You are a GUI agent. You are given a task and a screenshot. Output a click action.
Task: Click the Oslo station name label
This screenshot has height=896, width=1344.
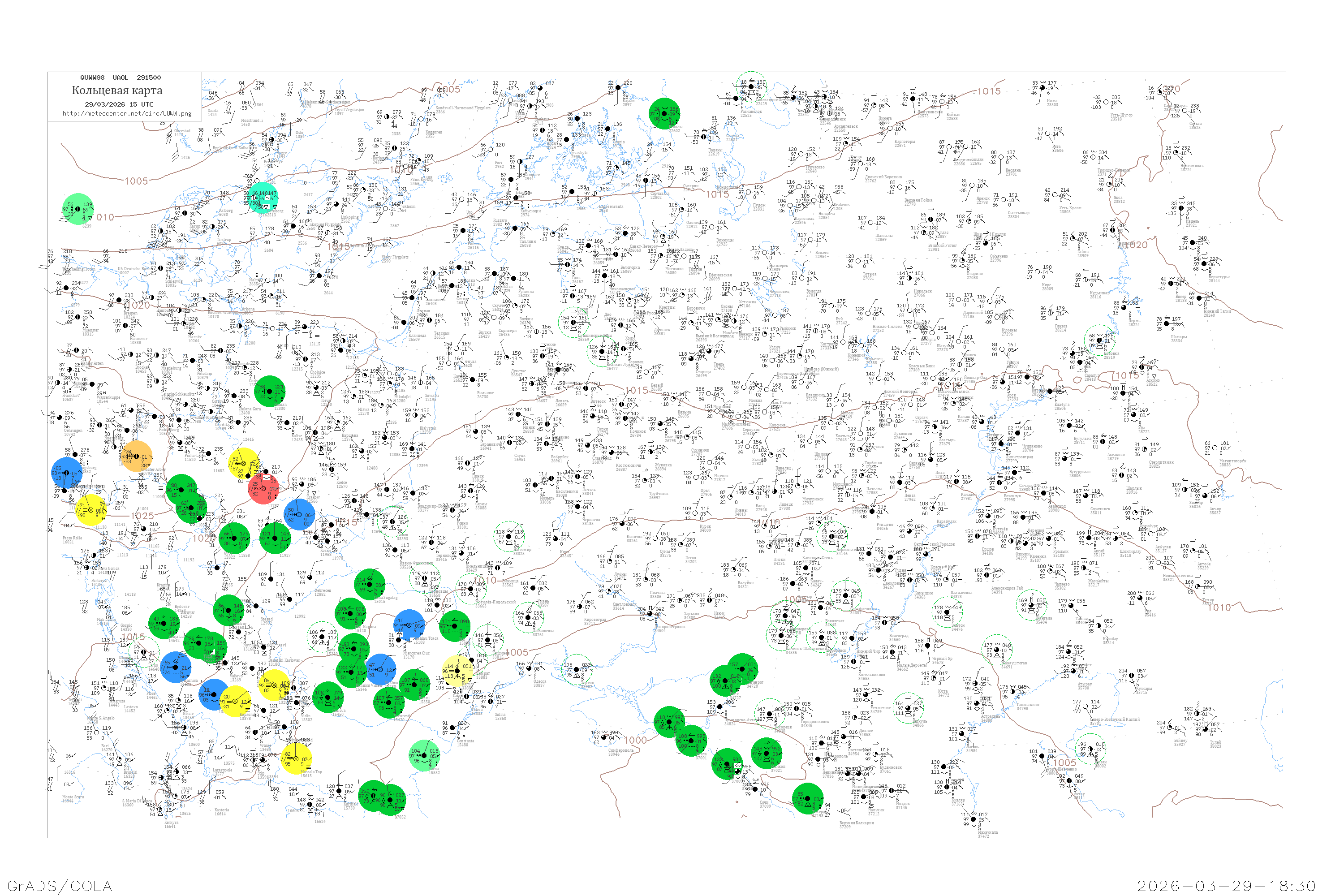tap(299, 133)
